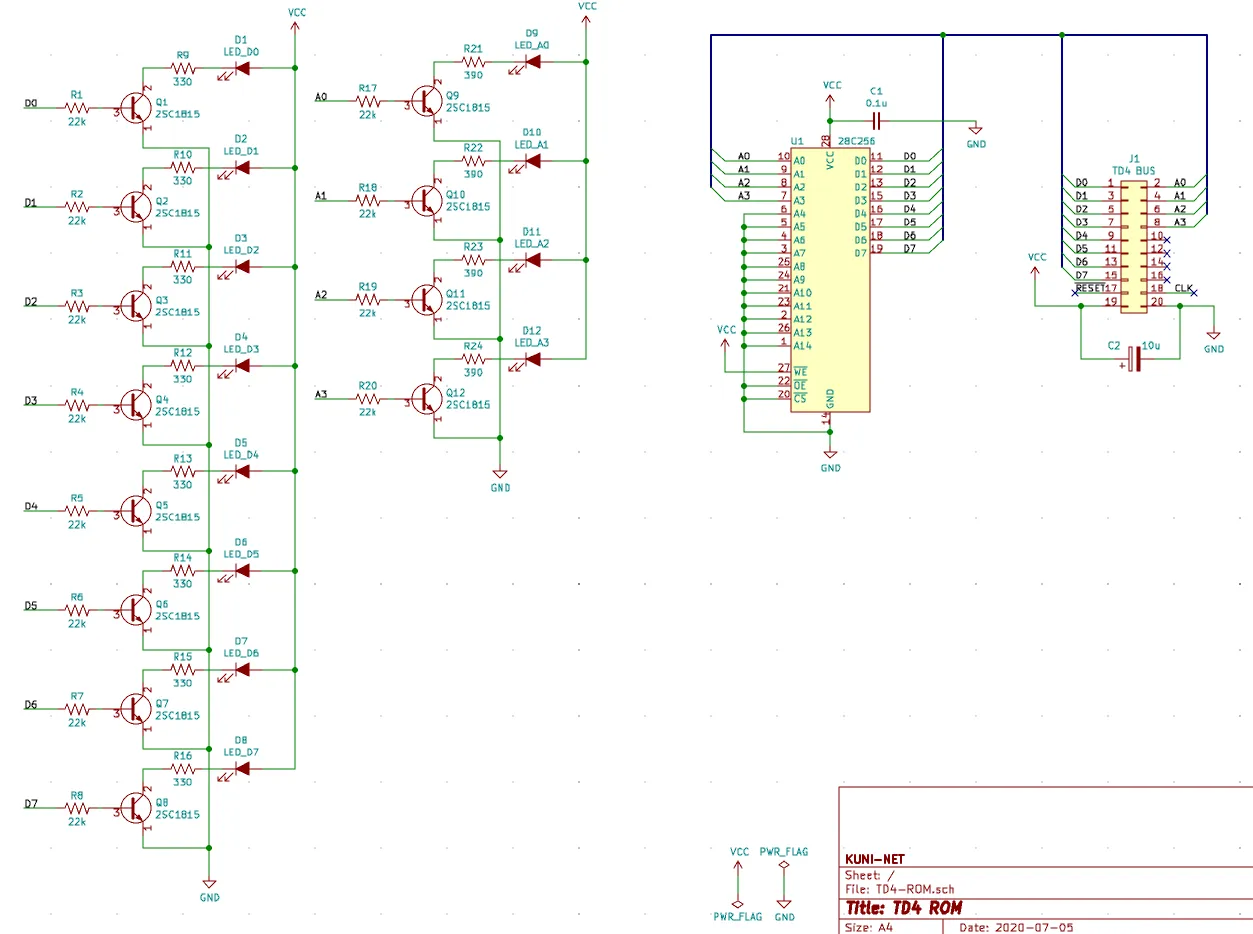Click the J1 TD4 BUS connector
1253x934 pixels.
click(x=1133, y=241)
